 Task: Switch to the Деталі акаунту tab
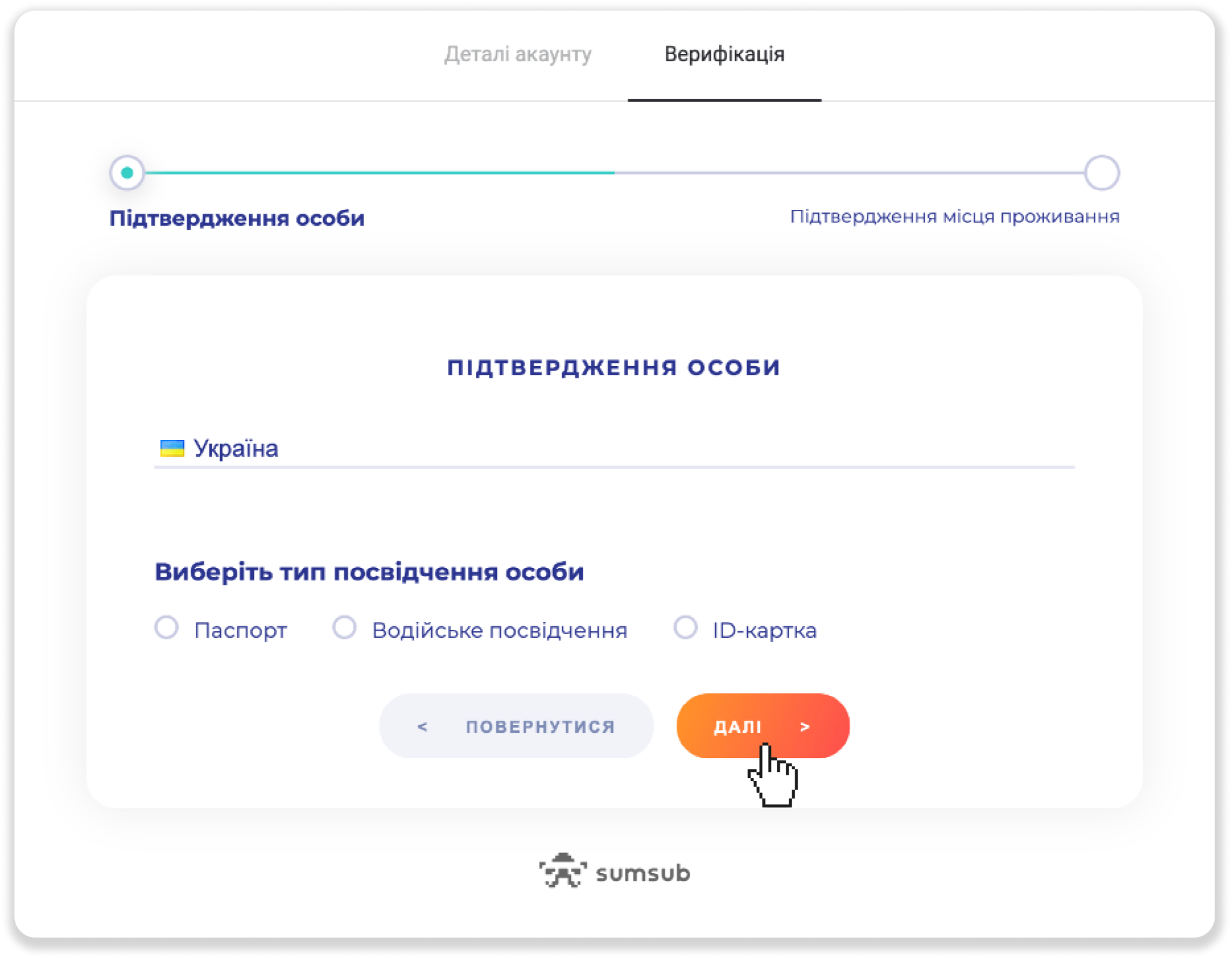click(519, 54)
